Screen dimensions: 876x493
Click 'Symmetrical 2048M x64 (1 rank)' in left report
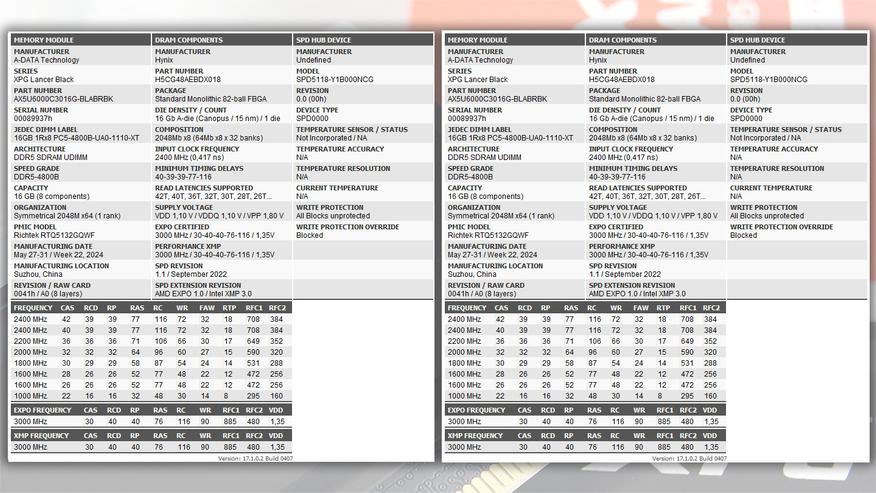click(x=67, y=216)
